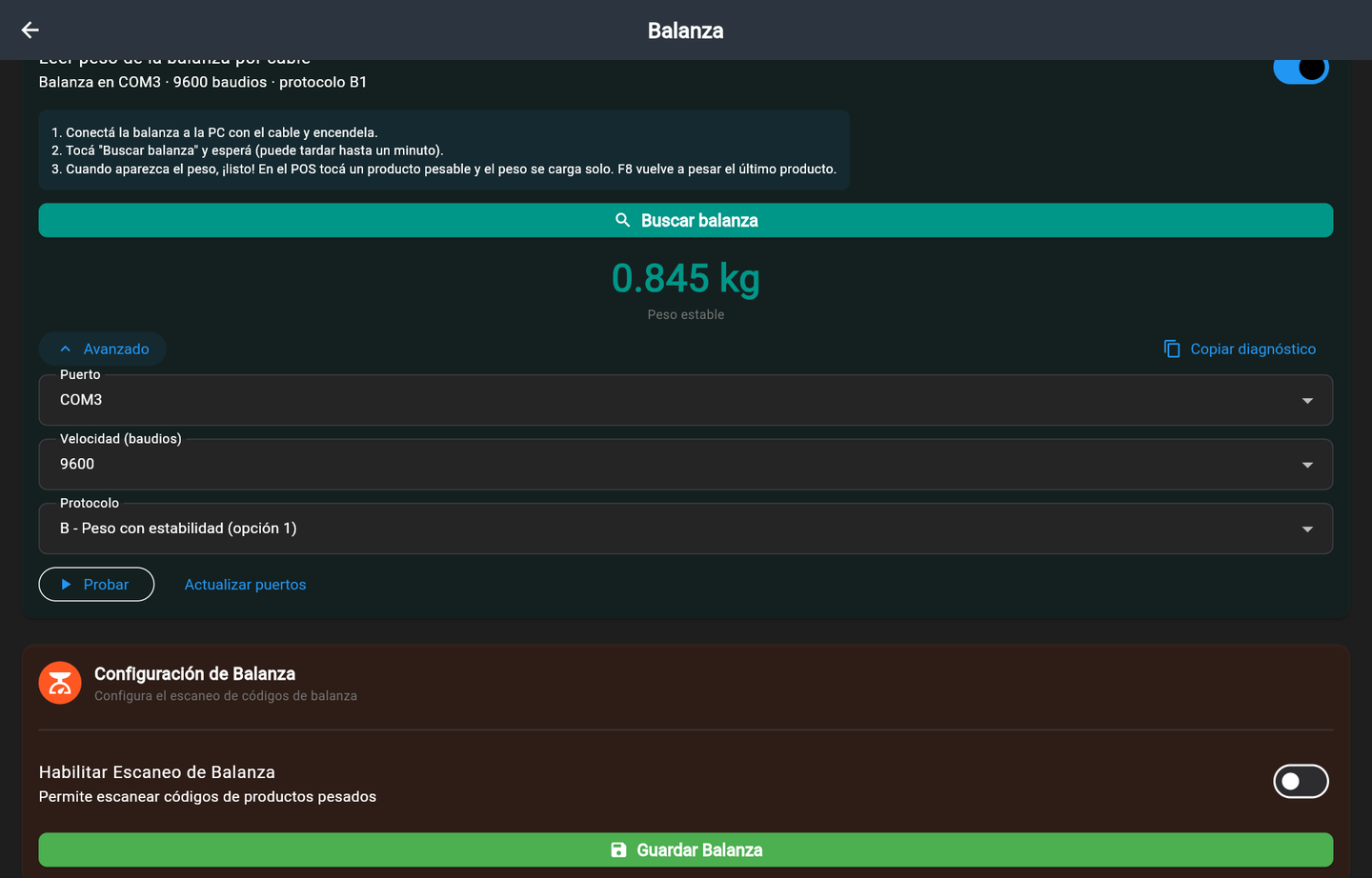Click instruction step 1 about connecting balanza
Image resolution: width=1372 pixels, height=878 pixels.
click(214, 132)
